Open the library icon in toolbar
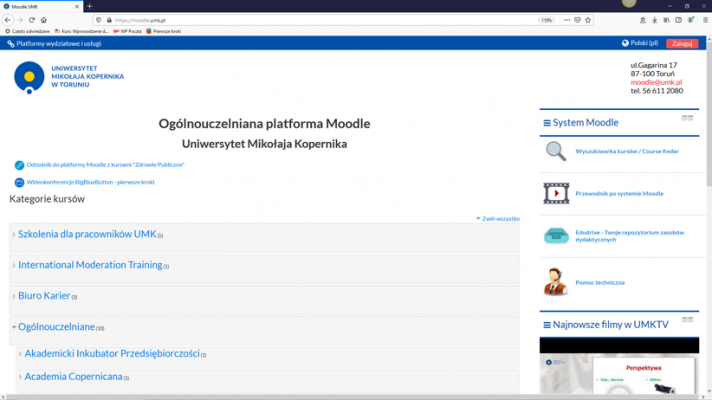 (x=666, y=20)
